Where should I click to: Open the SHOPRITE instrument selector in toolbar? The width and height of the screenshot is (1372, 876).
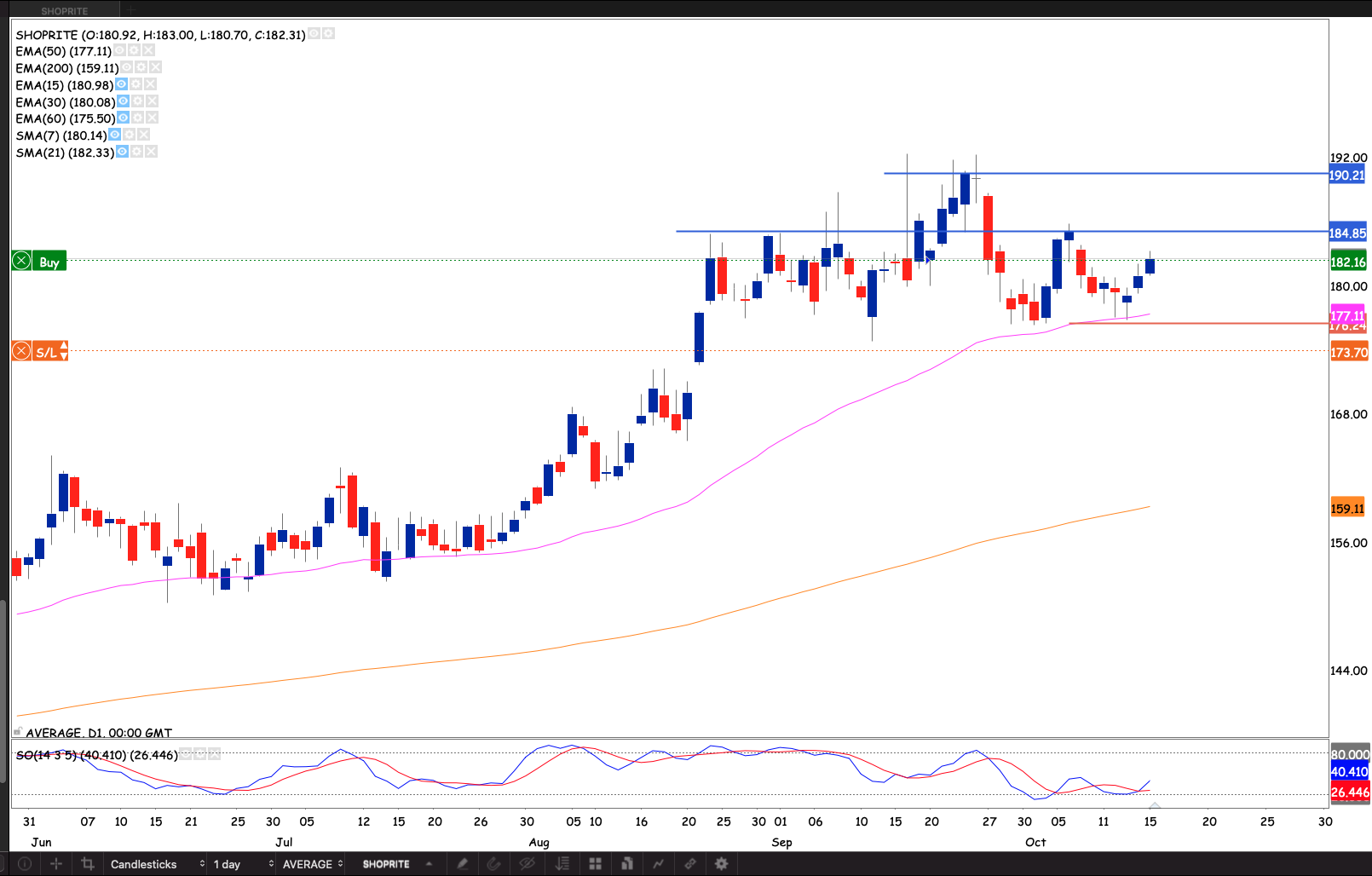pyautogui.click(x=396, y=864)
